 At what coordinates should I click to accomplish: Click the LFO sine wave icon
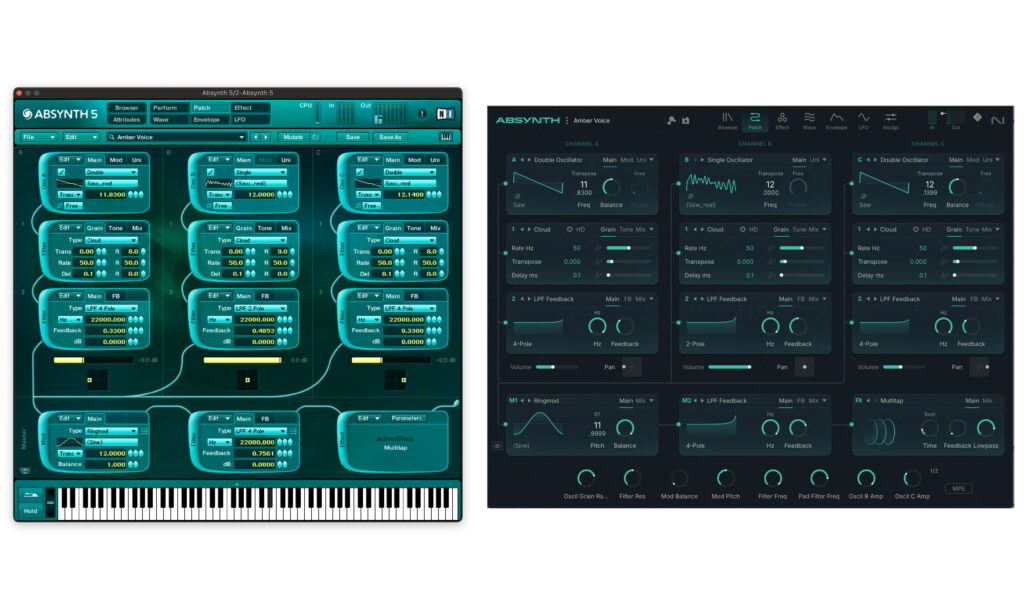(863, 120)
